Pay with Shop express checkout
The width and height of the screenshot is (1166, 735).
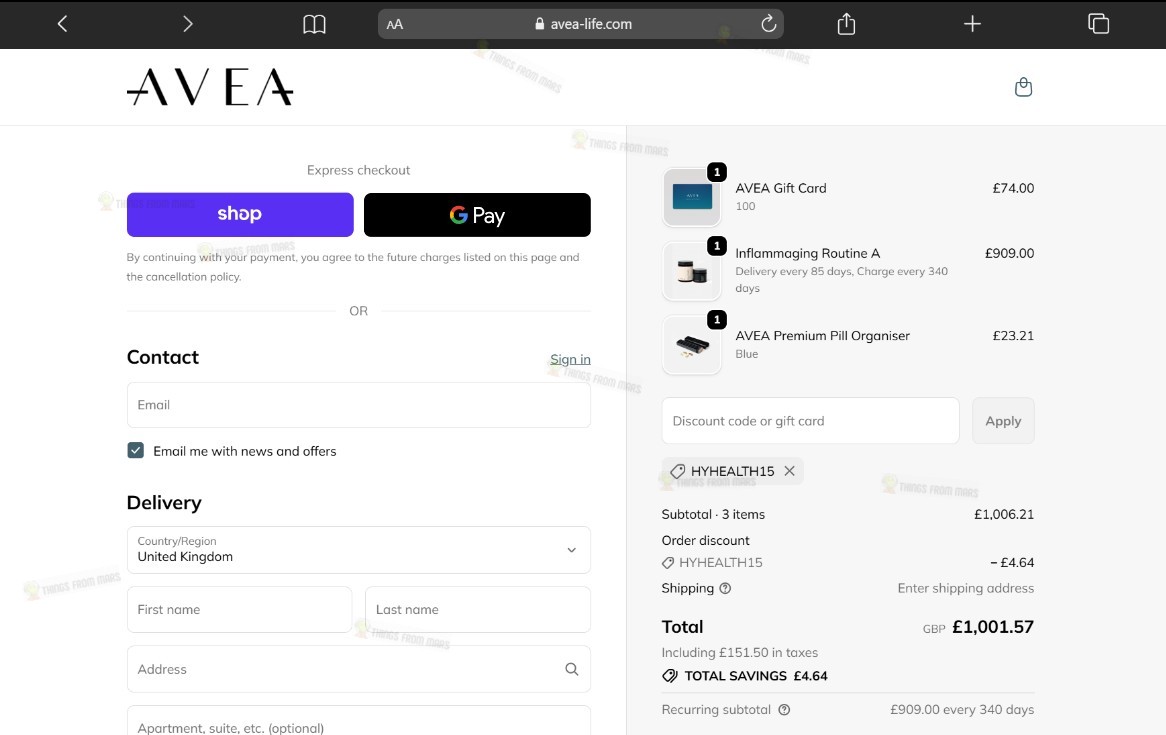pyautogui.click(x=239, y=214)
